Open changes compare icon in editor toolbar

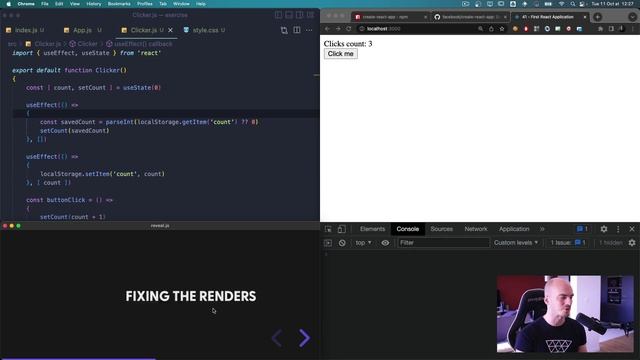[x=284, y=30]
